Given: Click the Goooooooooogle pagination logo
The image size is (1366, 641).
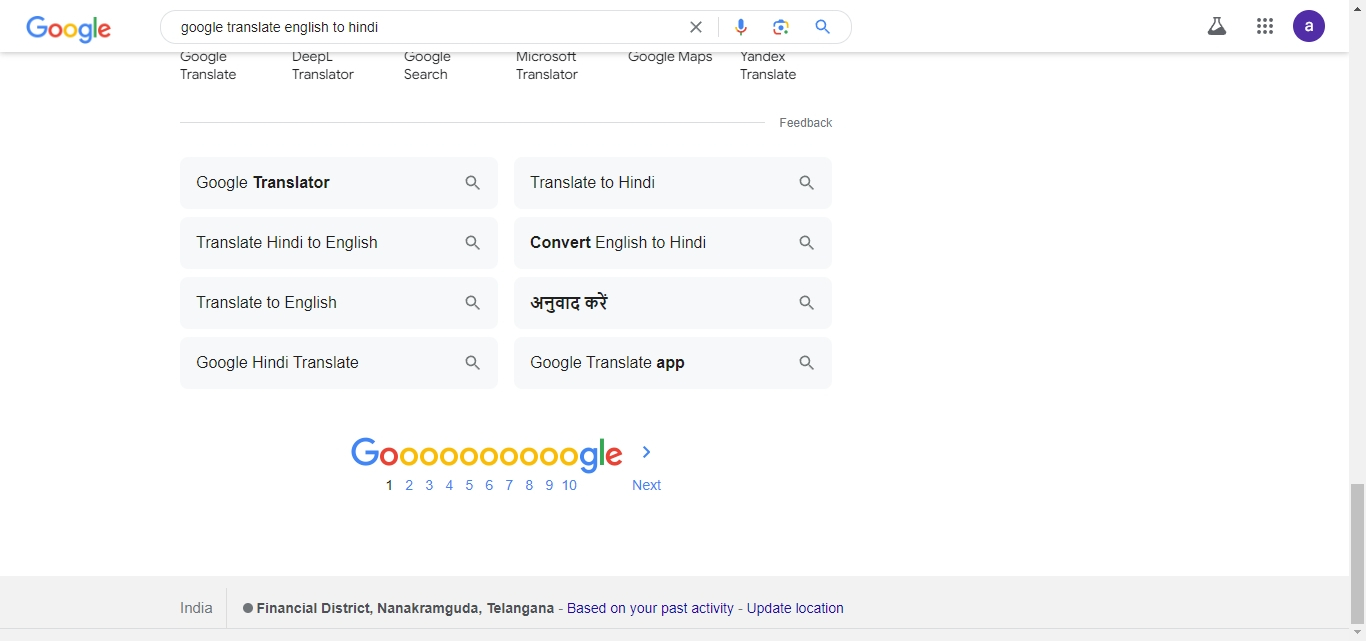Looking at the screenshot, I should pos(487,454).
